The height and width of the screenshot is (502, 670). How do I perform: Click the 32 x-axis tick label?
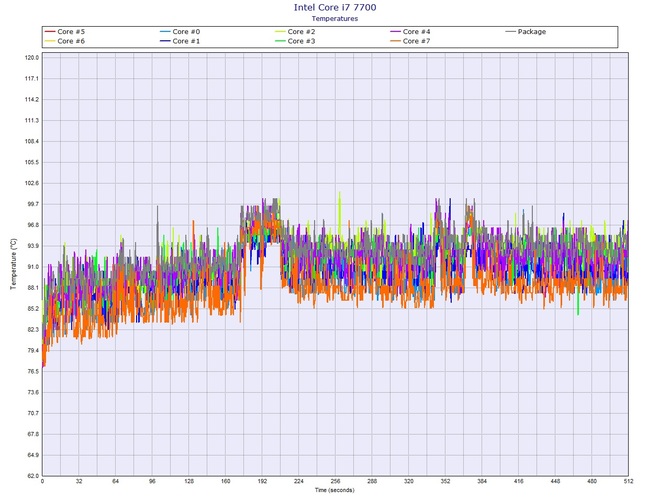79,481
